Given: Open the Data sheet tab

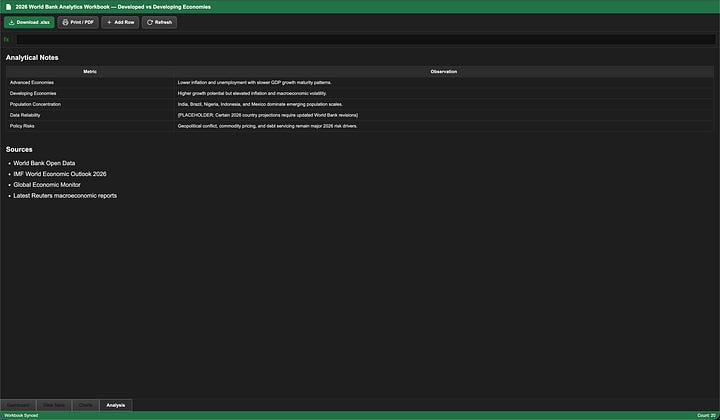Looking at the screenshot, I should [x=54, y=405].
